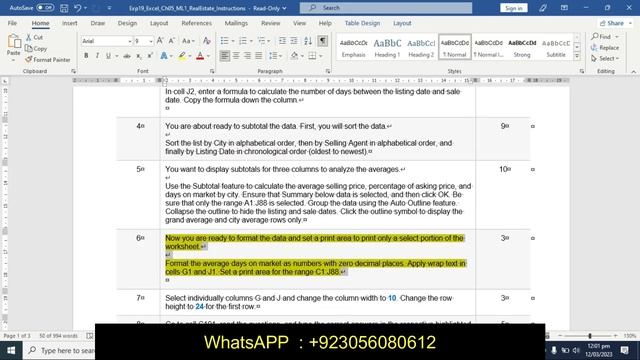640x360 pixels.
Task: Toggle Show/Hide paragraph marks
Action: [322, 41]
